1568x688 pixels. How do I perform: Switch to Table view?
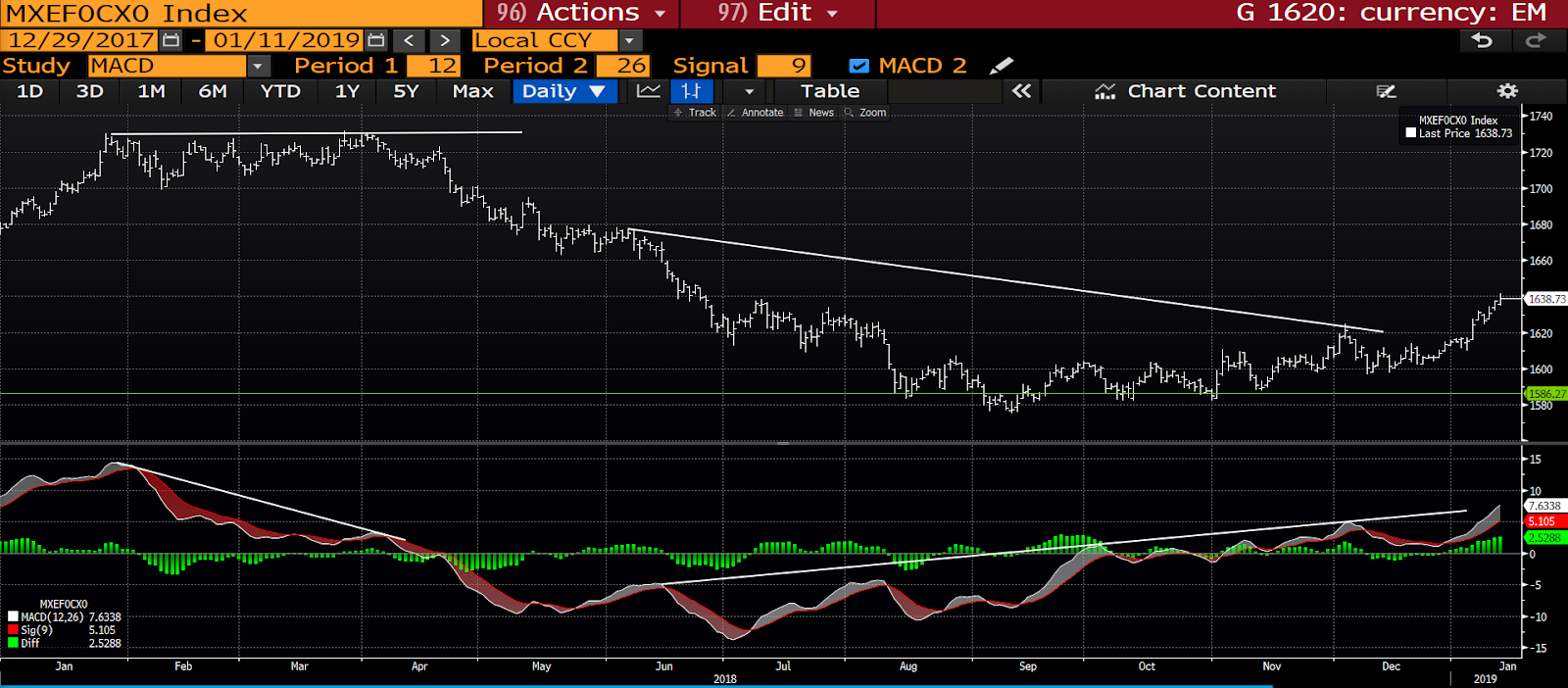pos(830,91)
